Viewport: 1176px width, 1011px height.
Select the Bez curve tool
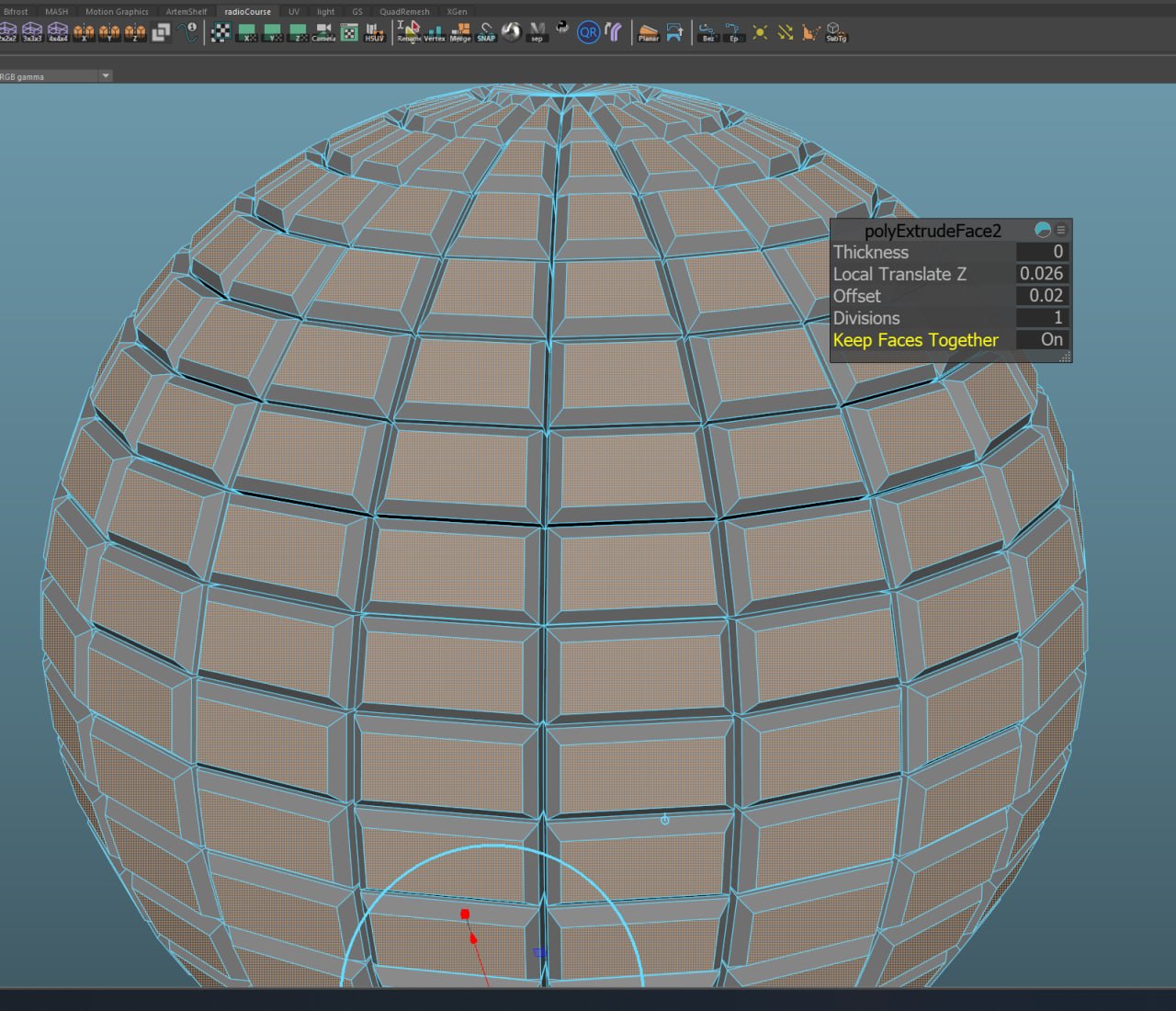707,32
